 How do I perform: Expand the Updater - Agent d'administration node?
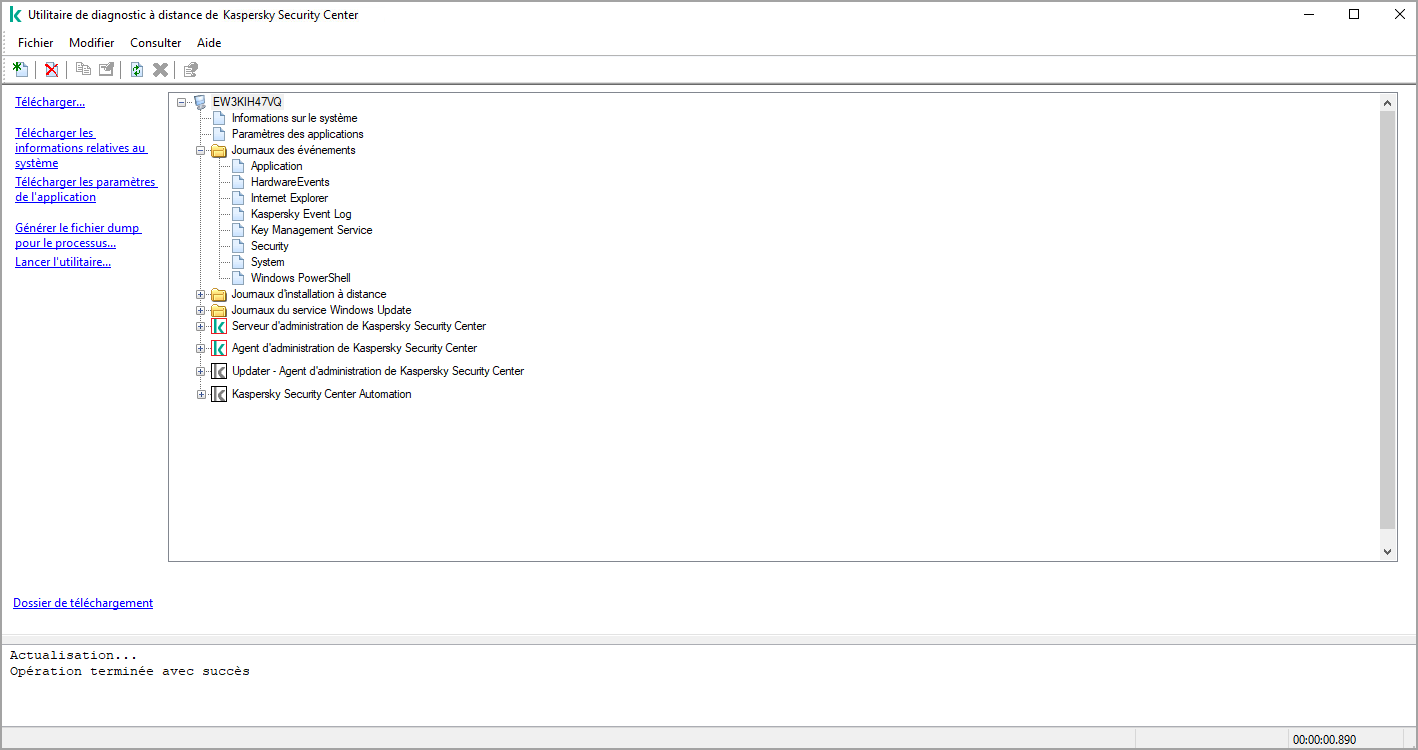(x=201, y=371)
